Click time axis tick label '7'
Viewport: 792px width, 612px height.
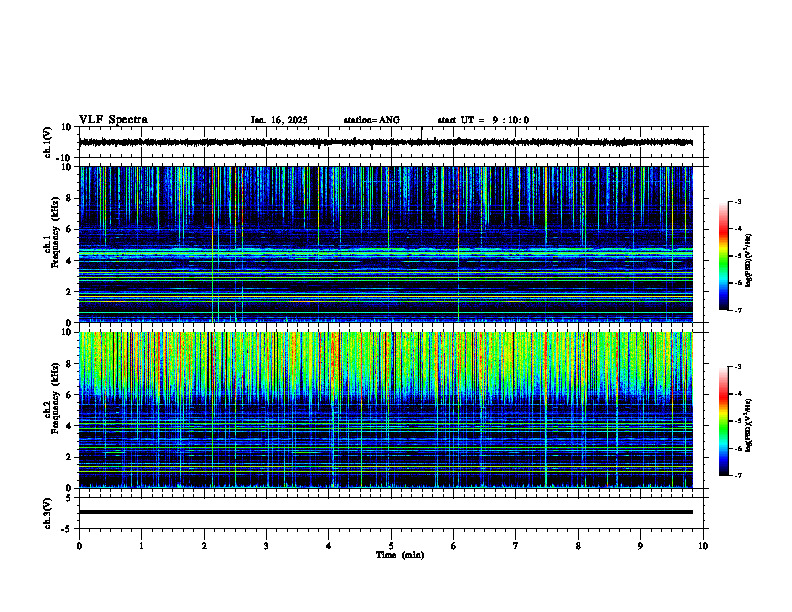pos(516,546)
